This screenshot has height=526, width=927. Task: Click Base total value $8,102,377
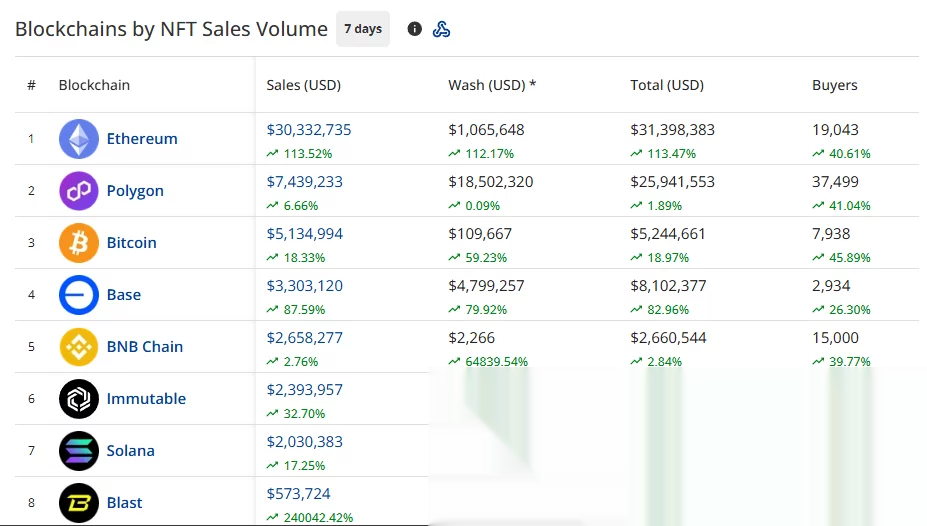668,286
